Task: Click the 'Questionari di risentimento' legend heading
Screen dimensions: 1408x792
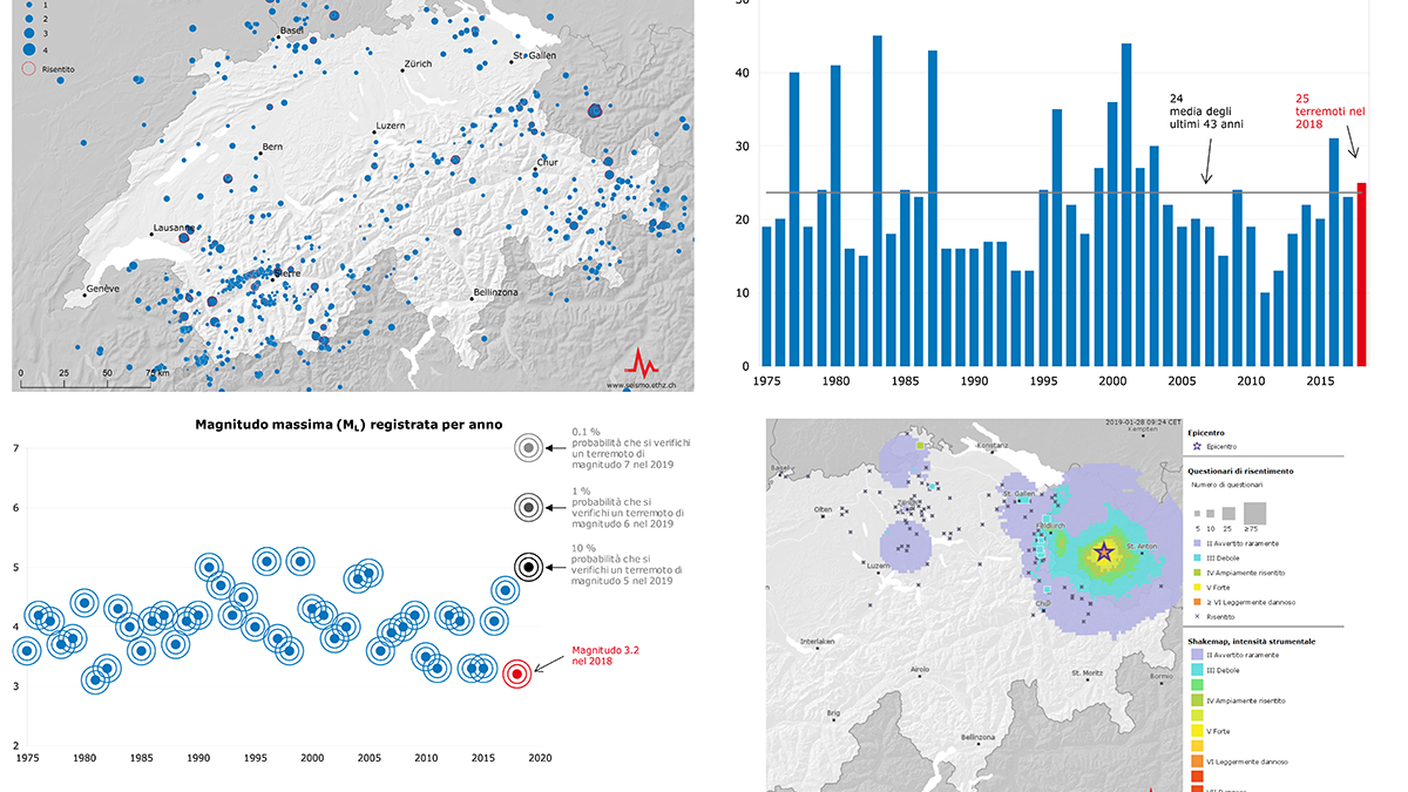Action: coord(1241,470)
